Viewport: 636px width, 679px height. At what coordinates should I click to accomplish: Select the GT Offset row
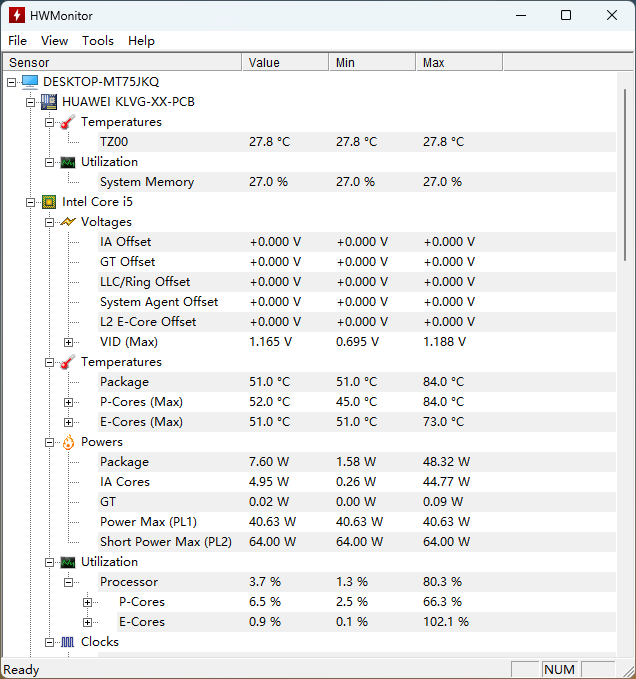(357, 262)
